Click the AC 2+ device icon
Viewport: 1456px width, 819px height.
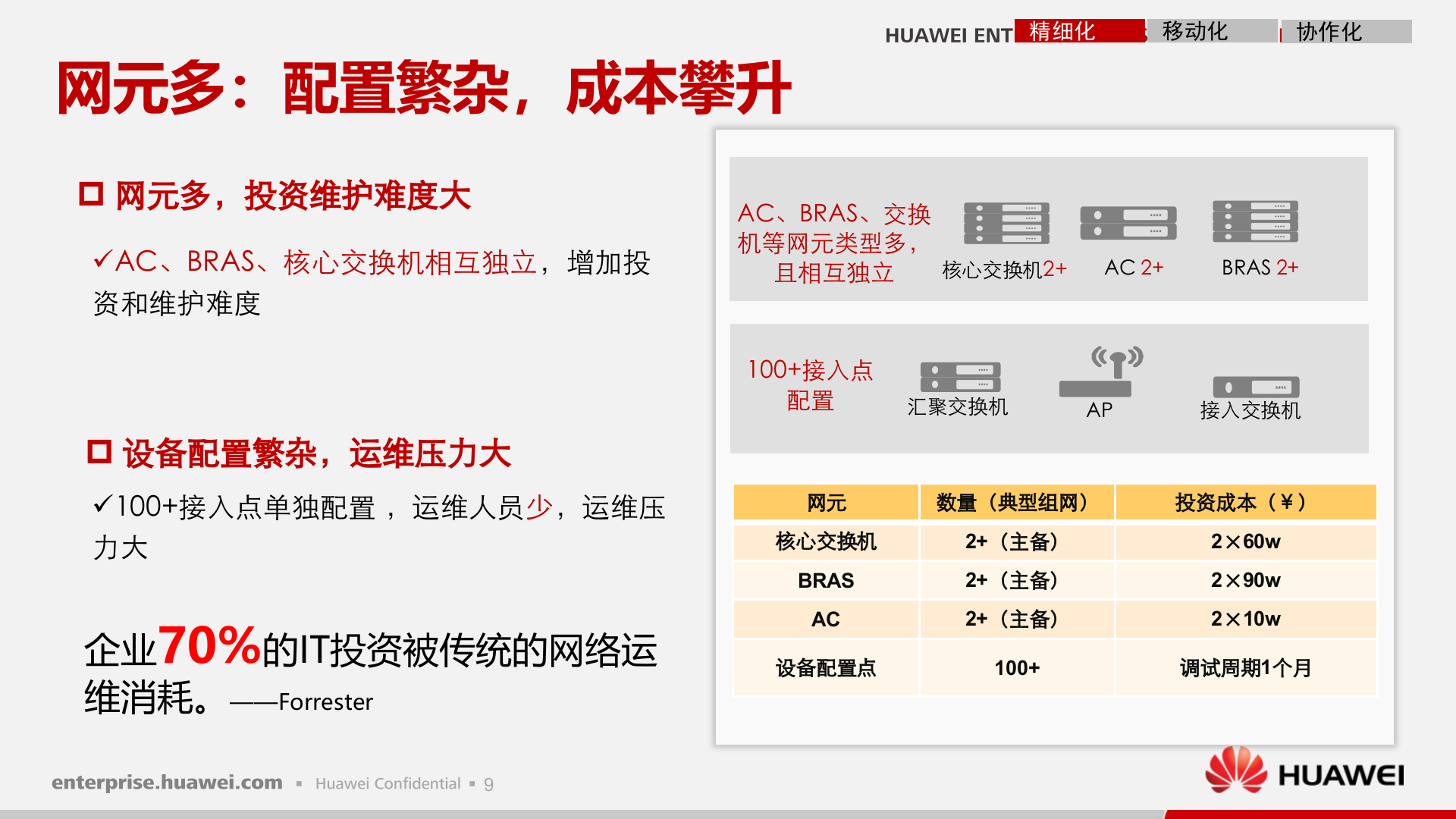(1130, 222)
